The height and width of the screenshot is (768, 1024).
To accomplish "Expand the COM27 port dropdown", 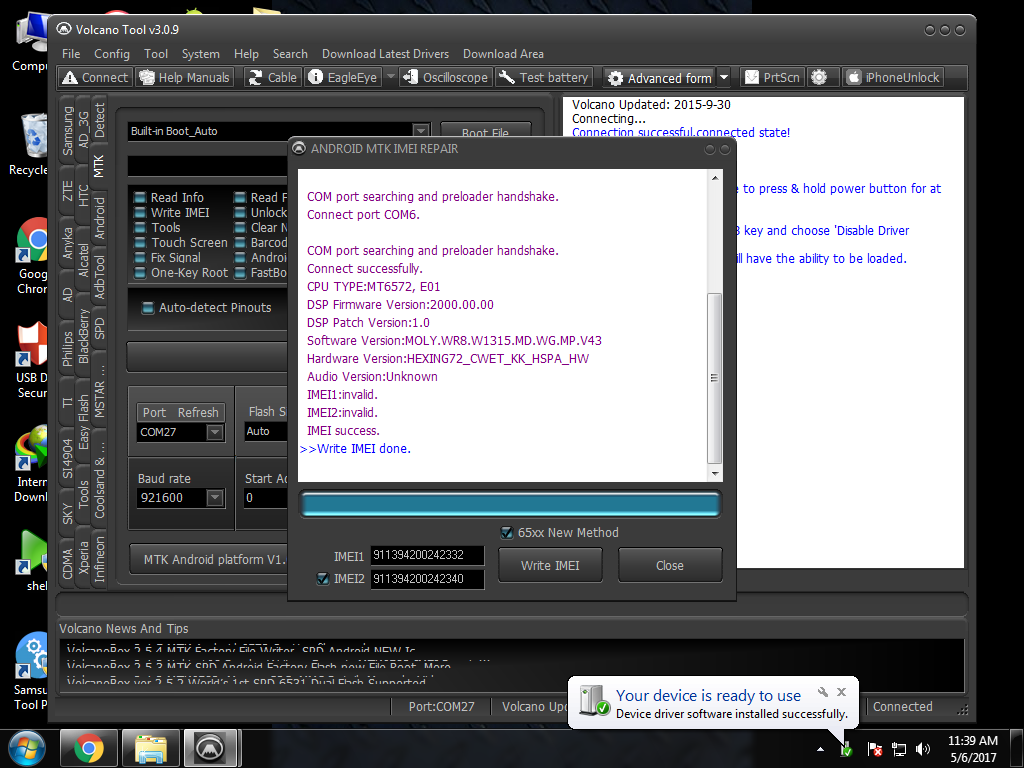I will pyautogui.click(x=215, y=432).
